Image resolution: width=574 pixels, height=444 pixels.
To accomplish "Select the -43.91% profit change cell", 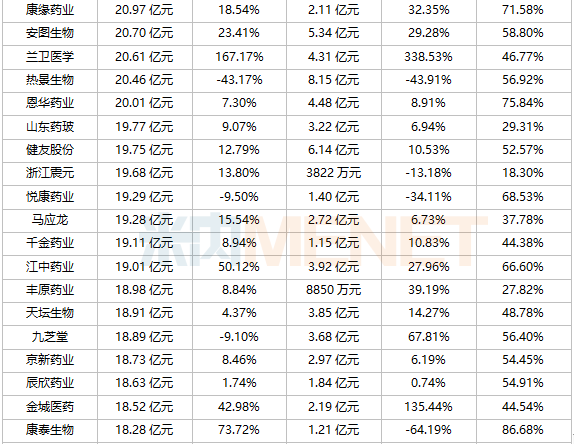I will [x=428, y=80].
